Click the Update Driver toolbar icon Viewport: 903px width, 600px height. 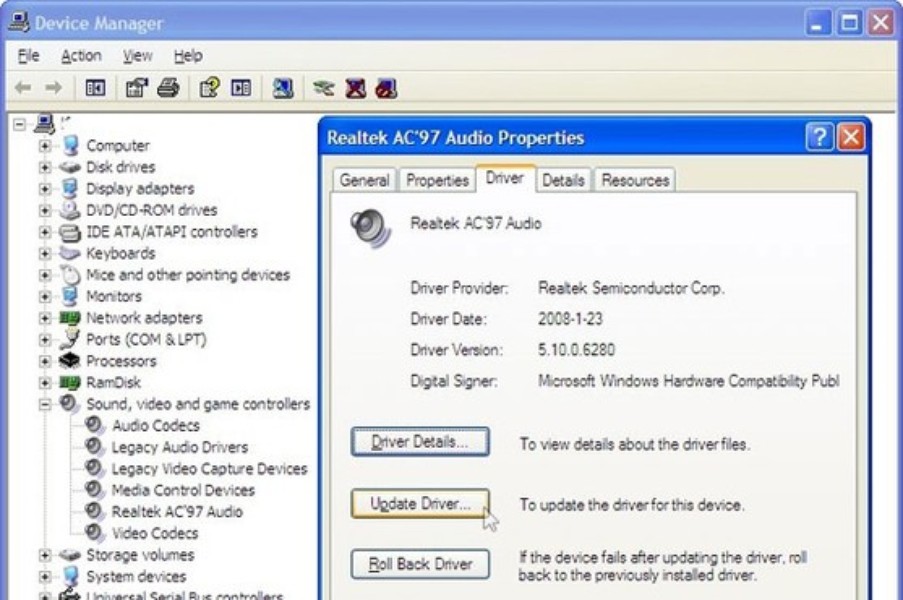coord(323,88)
